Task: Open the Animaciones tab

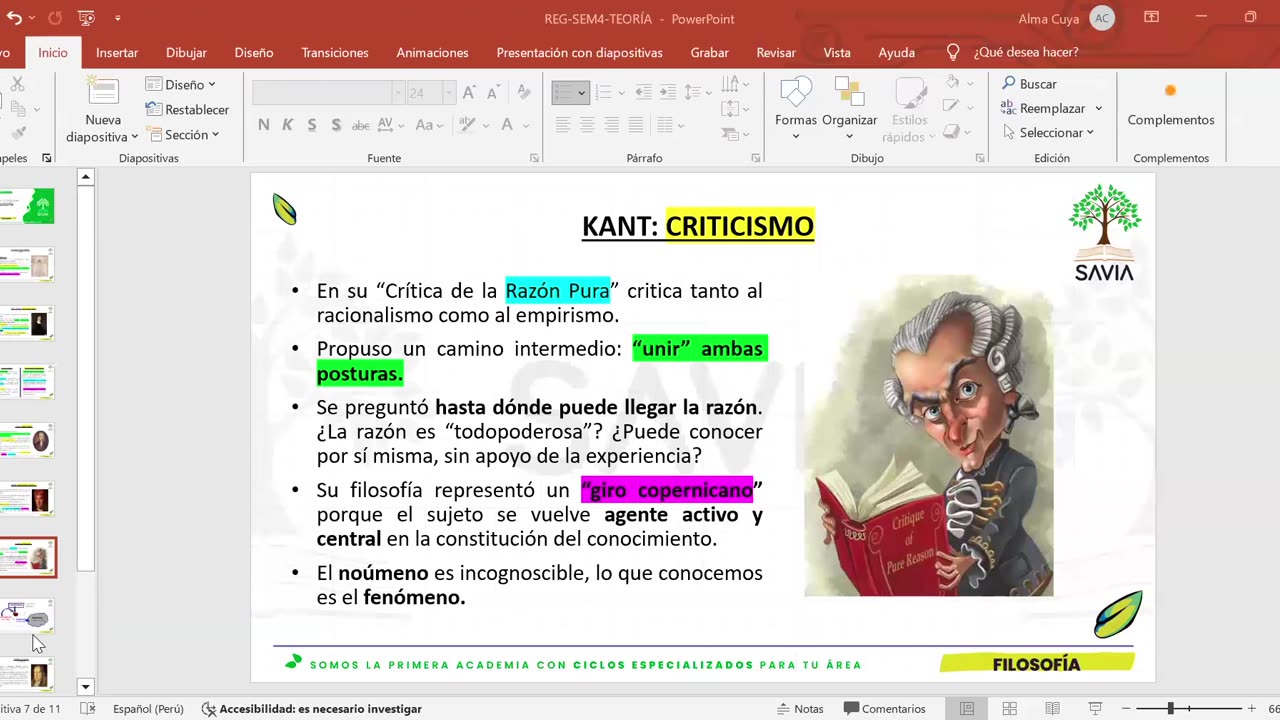Action: [x=432, y=52]
